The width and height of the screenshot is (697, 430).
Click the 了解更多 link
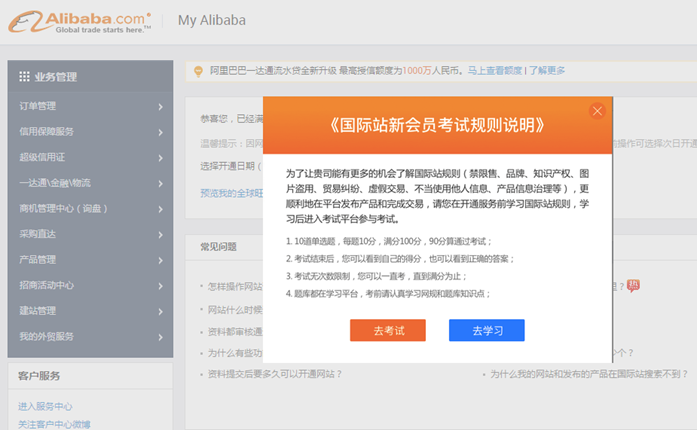click(x=547, y=71)
